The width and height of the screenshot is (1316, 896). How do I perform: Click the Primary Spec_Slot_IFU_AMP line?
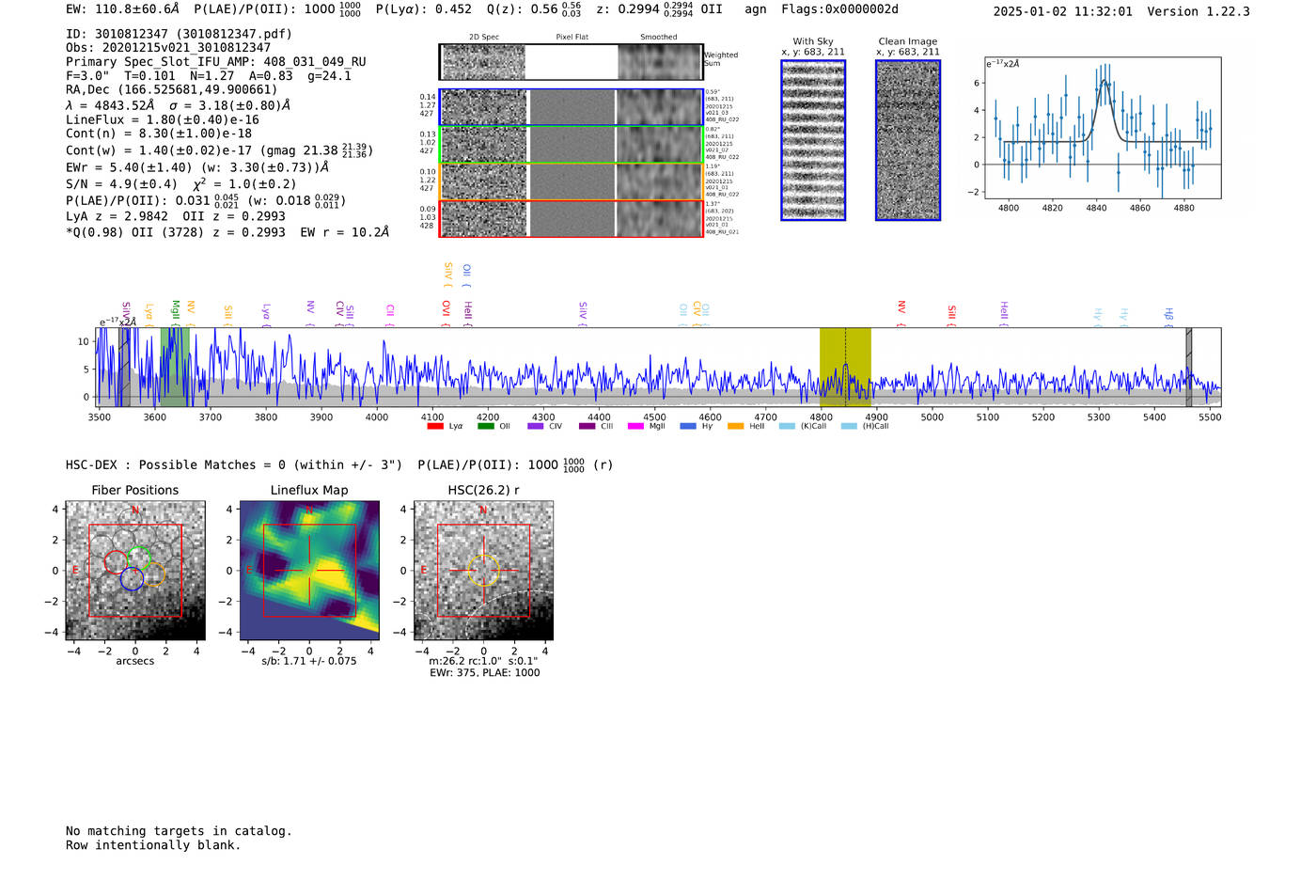coord(216,62)
